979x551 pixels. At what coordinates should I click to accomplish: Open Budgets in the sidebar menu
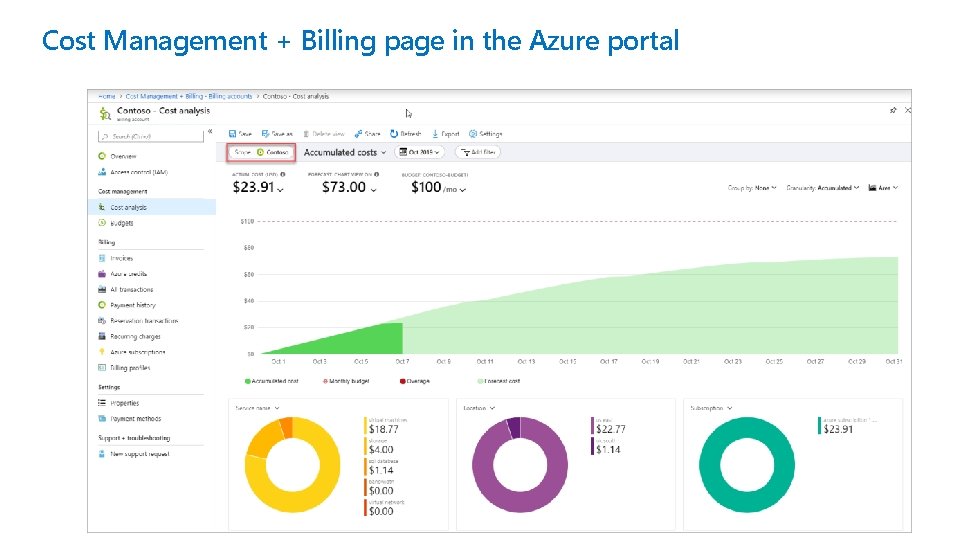(x=122, y=223)
